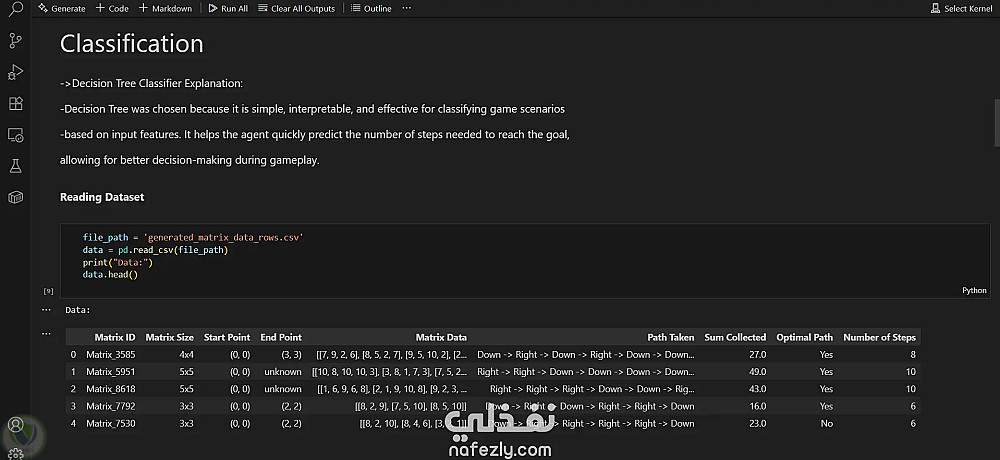Click the [9] execution count label
The height and width of the screenshot is (460, 1000).
pos(48,291)
